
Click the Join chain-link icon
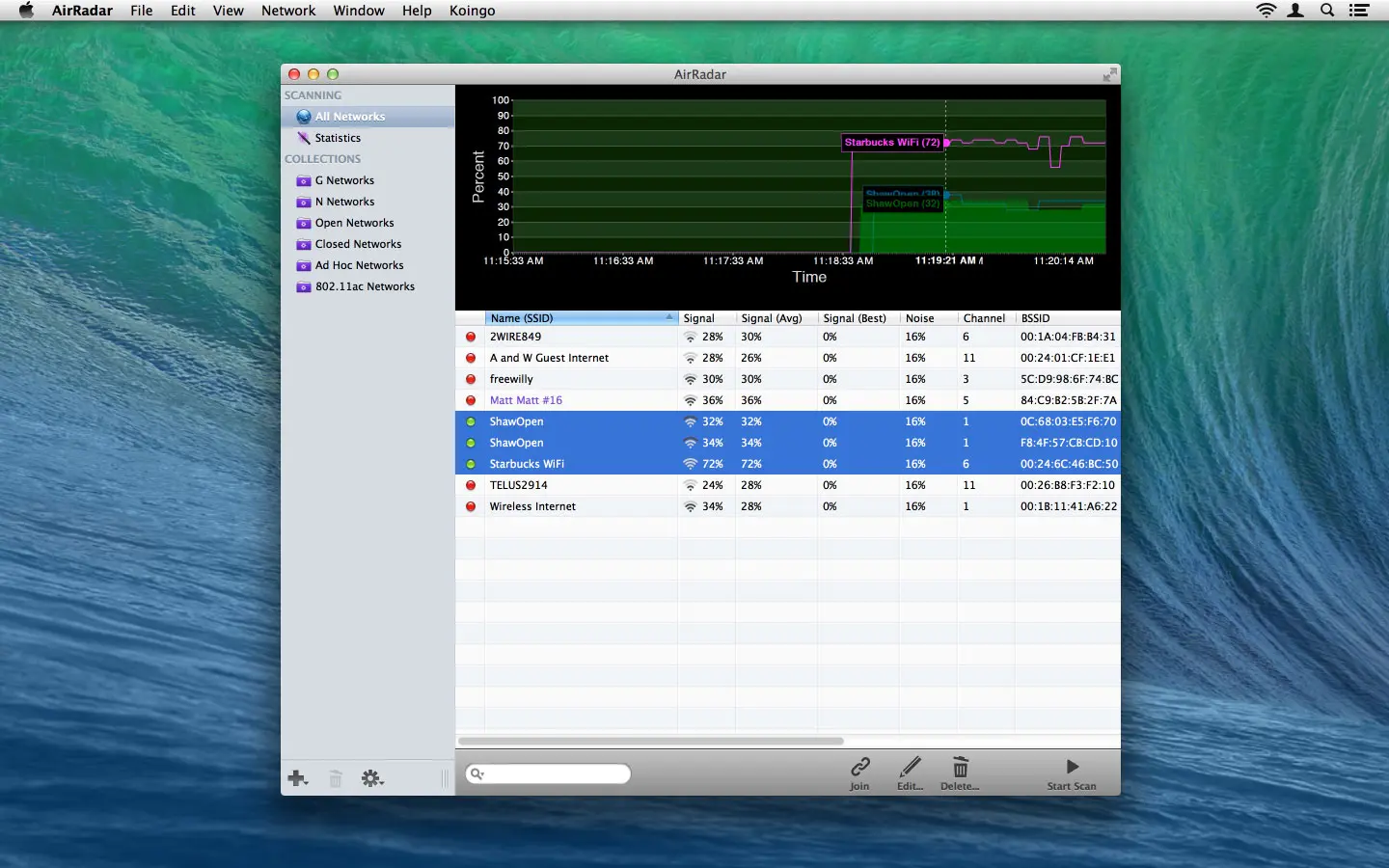pyautogui.click(x=858, y=768)
